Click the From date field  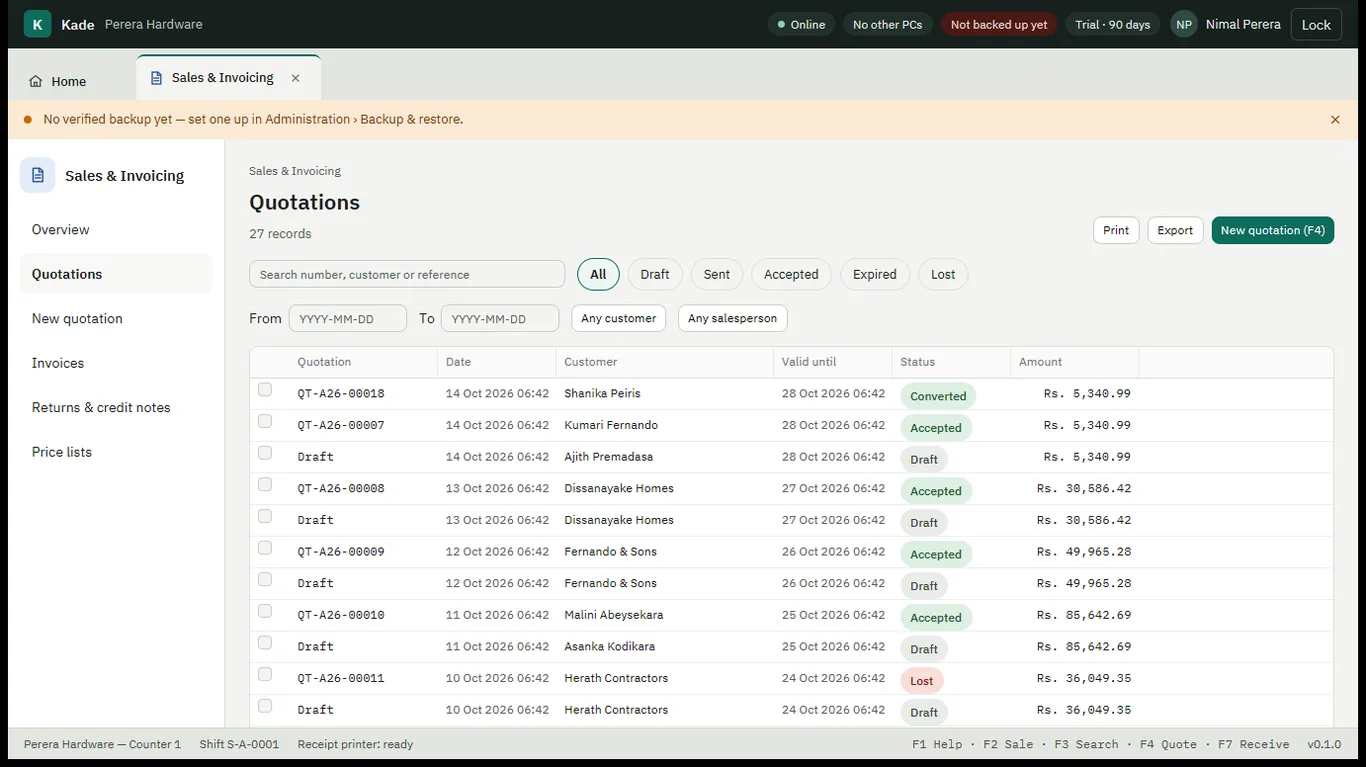(x=348, y=318)
